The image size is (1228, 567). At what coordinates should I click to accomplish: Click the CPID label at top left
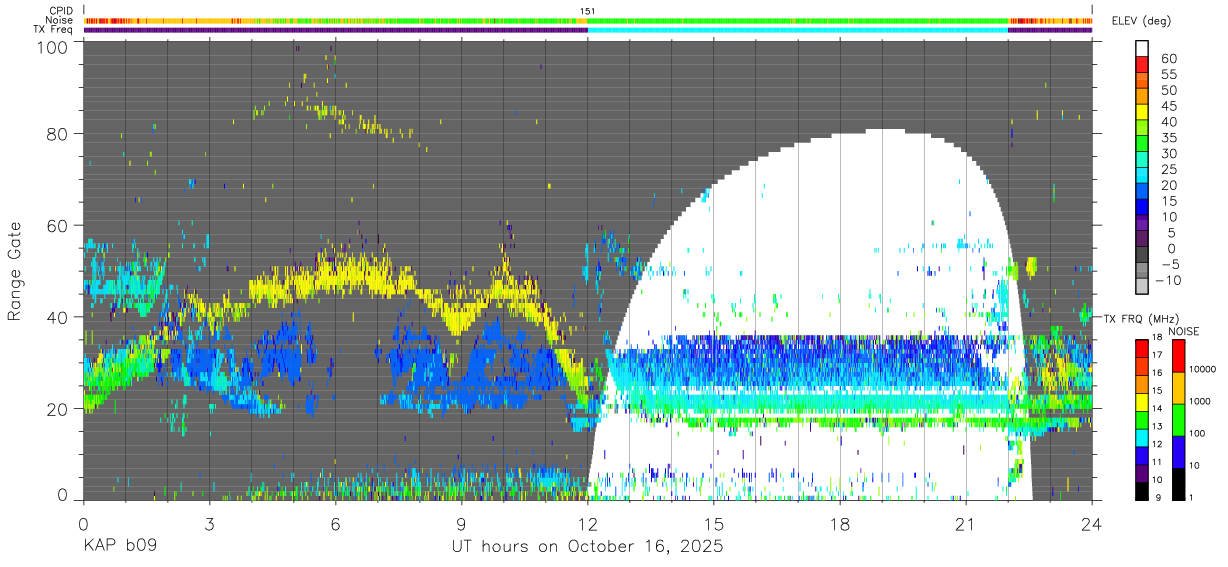click(62, 11)
